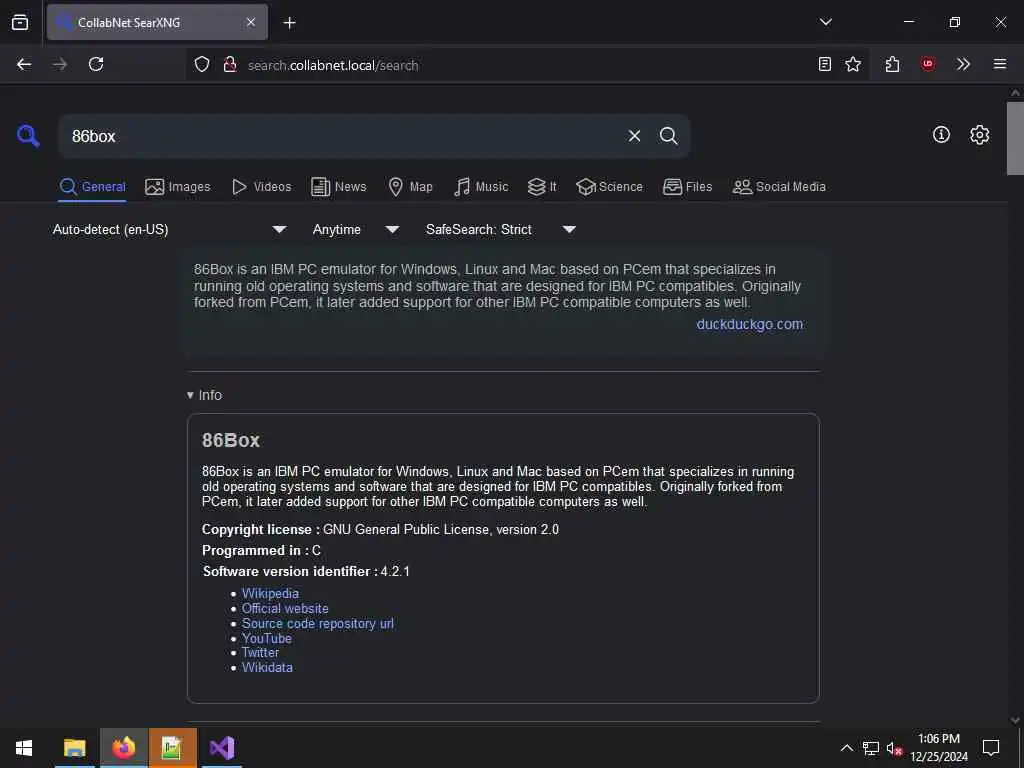
Task: Open the info about page icon
Action: click(941, 135)
